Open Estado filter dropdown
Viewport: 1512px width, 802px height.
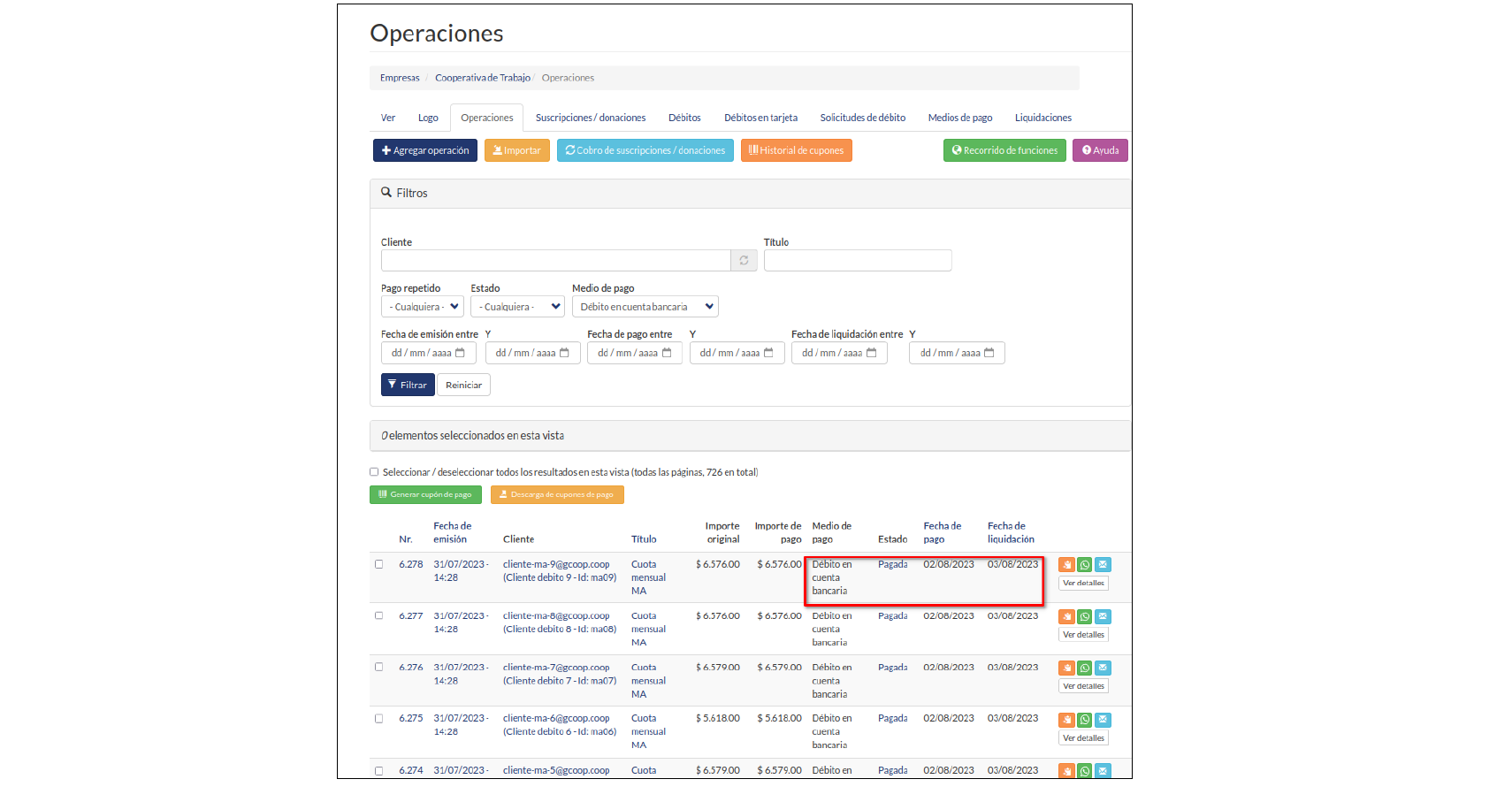click(x=517, y=307)
